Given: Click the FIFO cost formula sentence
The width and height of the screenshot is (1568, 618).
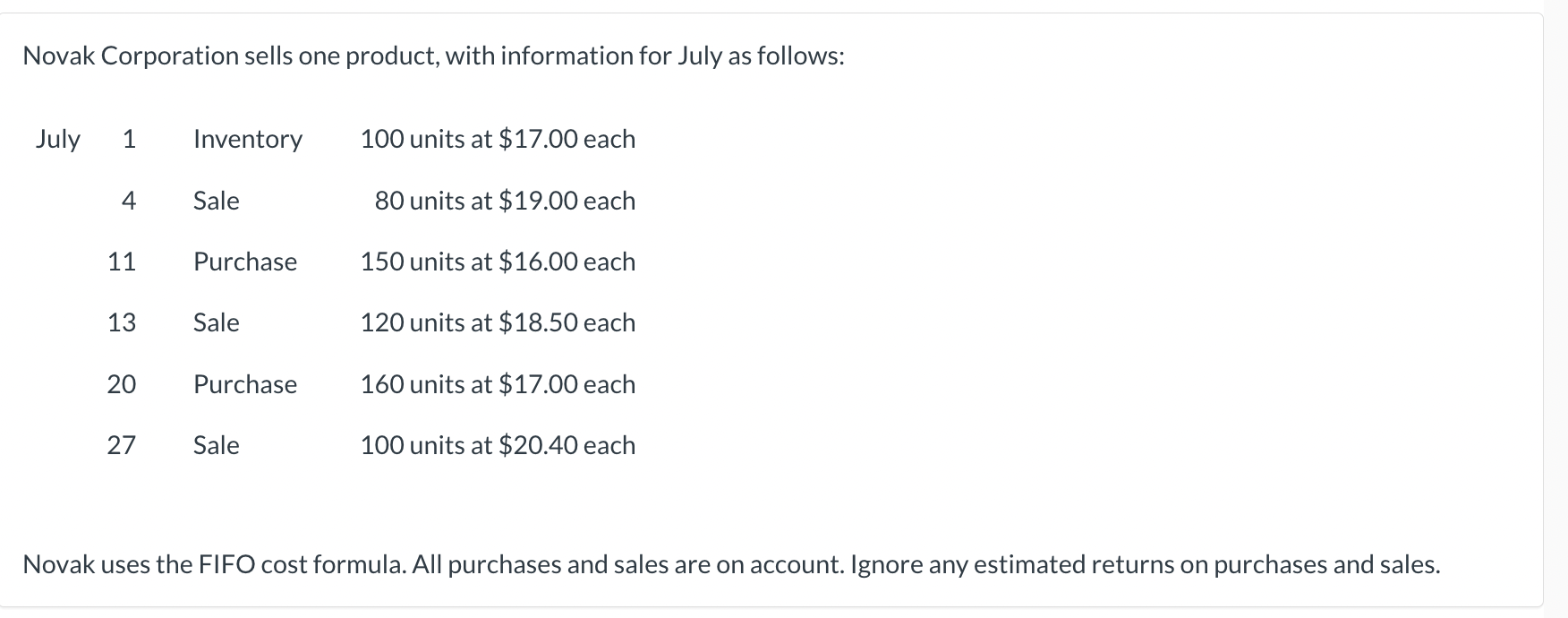Looking at the screenshot, I should (731, 564).
